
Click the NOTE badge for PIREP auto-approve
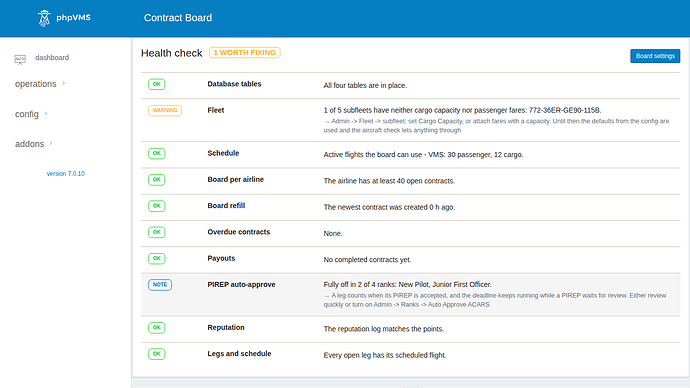(x=160, y=285)
